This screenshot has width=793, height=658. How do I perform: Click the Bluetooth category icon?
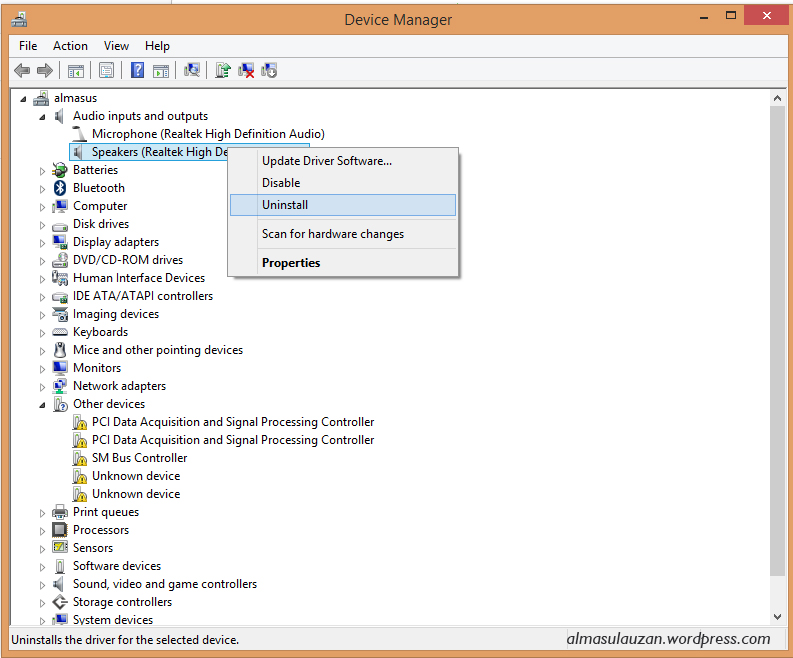point(60,188)
